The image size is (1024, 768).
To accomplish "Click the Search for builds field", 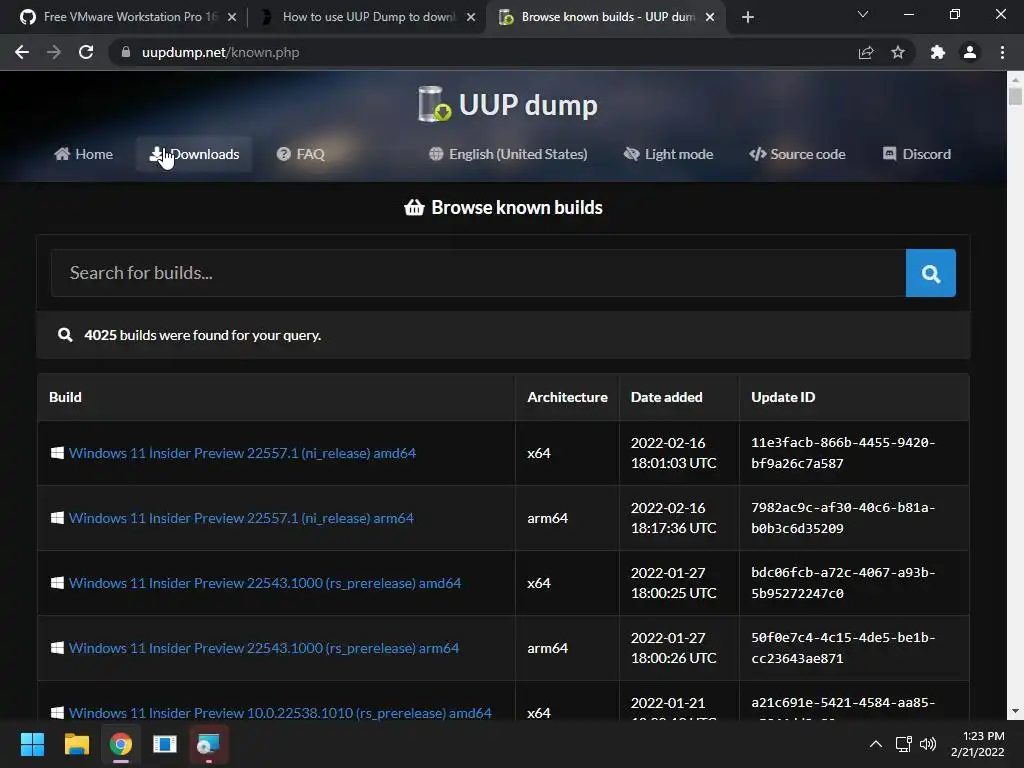I will click(x=478, y=273).
